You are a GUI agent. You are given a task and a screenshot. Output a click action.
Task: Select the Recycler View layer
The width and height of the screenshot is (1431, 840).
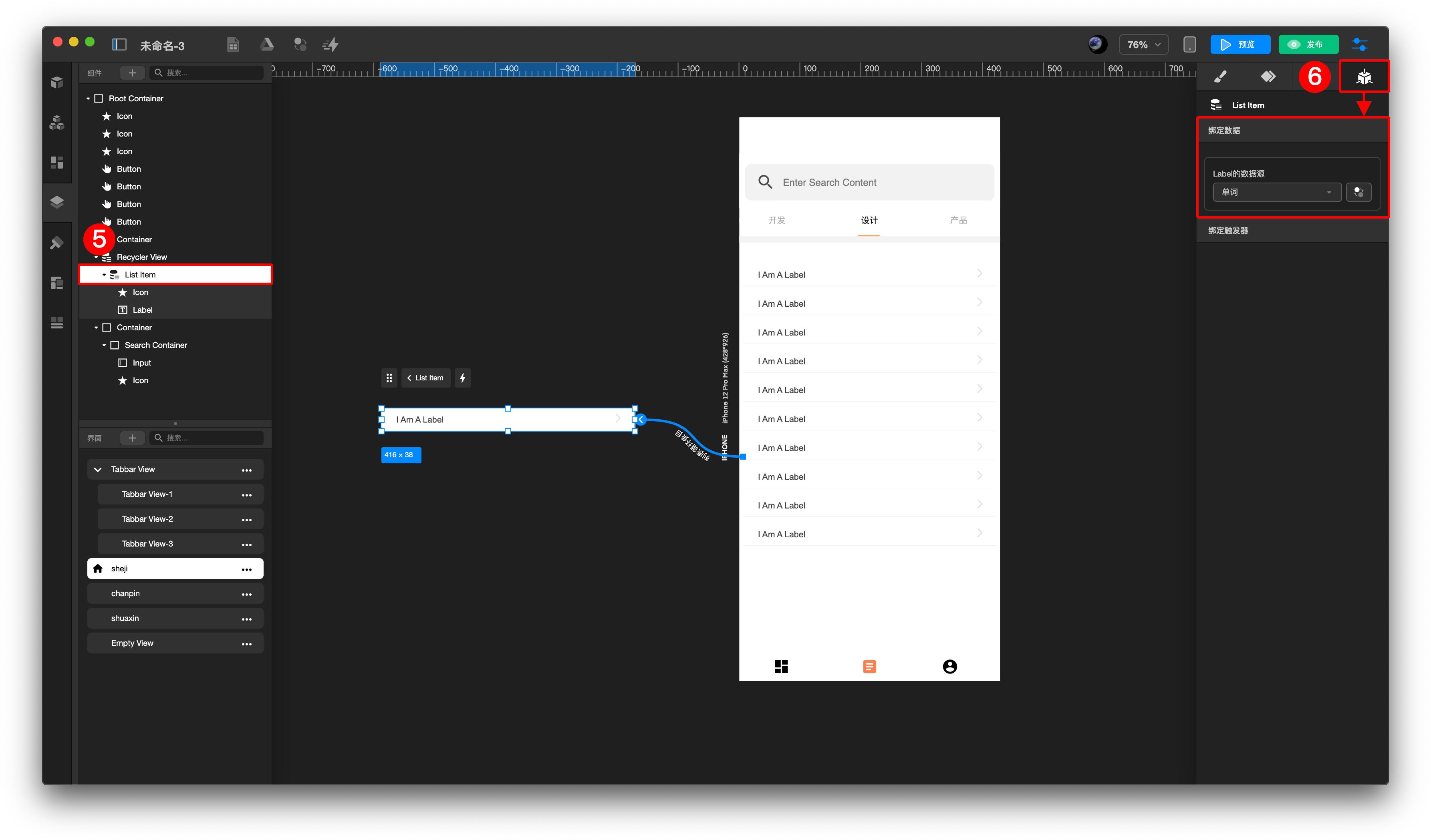(175, 257)
